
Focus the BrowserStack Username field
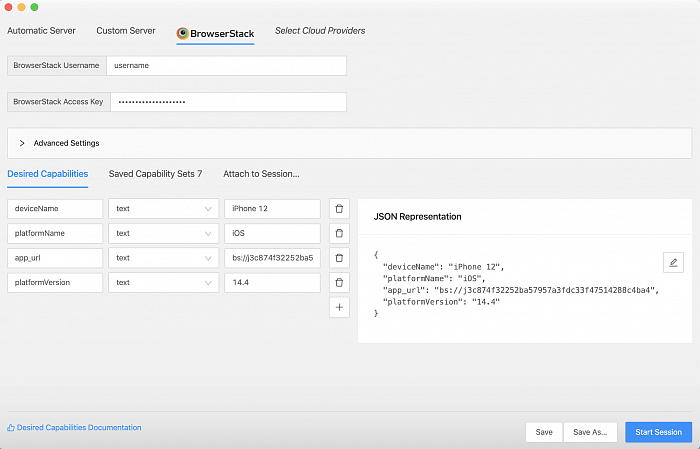tap(226, 66)
